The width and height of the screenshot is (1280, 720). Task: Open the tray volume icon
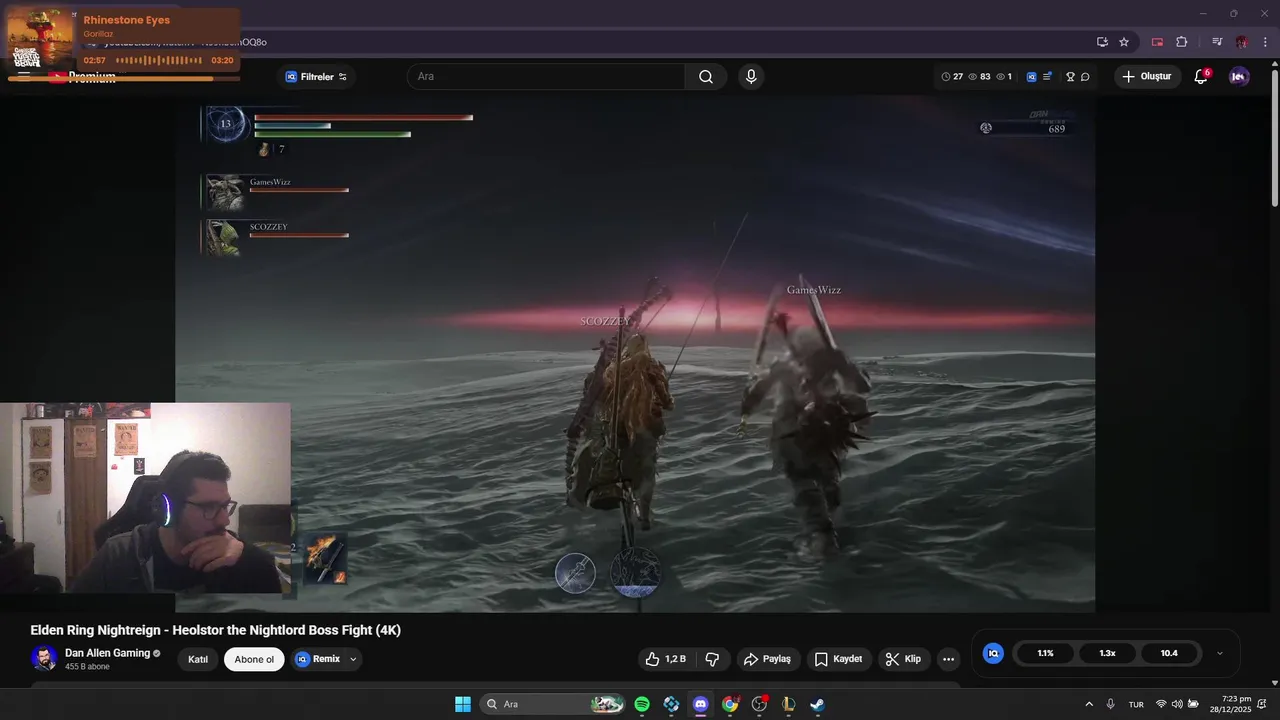click(x=1177, y=704)
